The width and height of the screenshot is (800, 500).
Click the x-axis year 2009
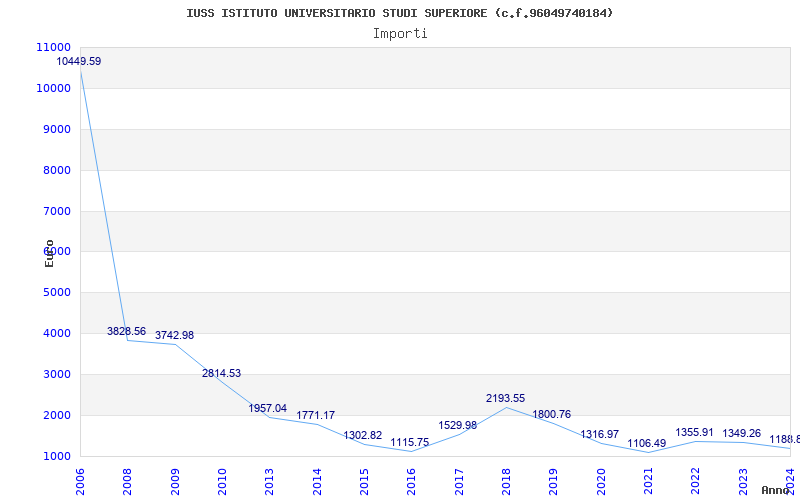[175, 482]
